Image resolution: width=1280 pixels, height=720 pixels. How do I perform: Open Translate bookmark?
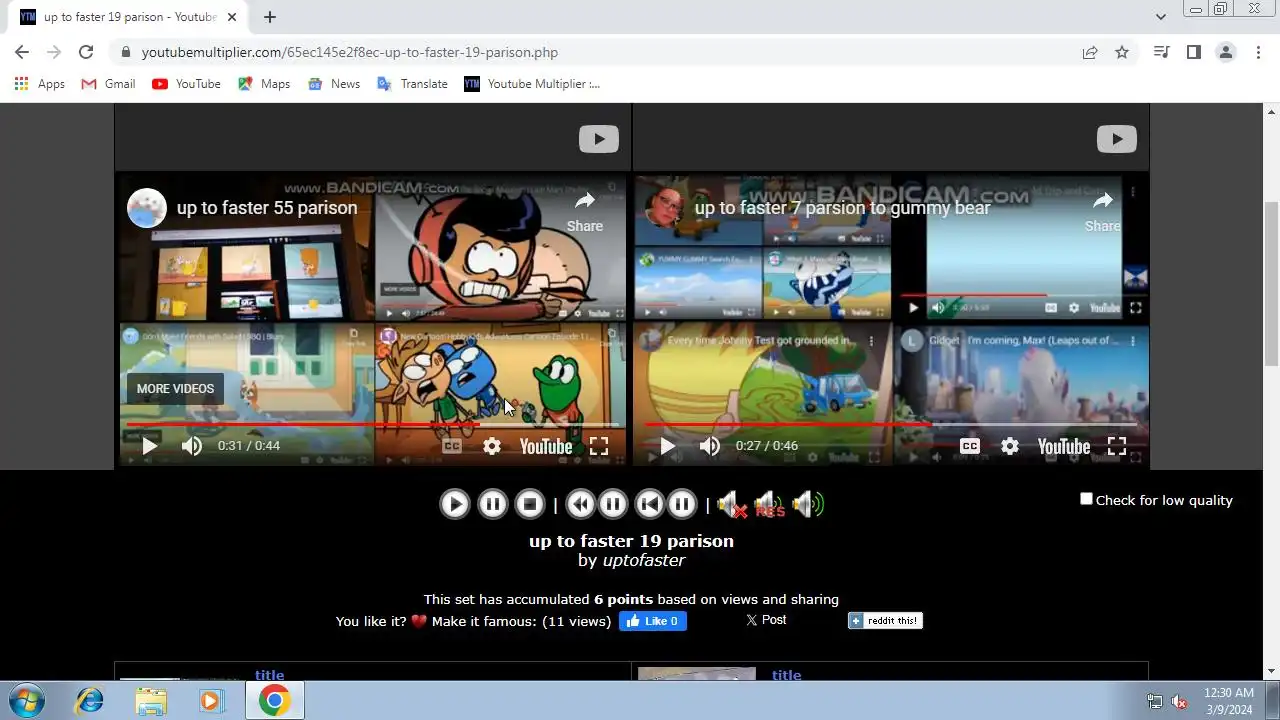point(412,84)
